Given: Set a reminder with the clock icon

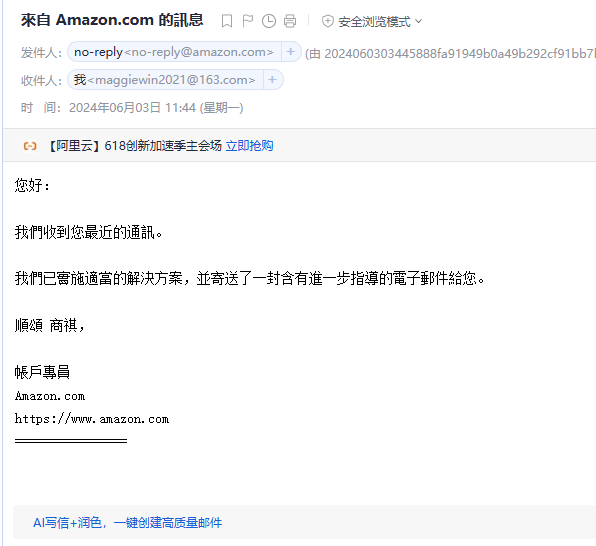Looking at the screenshot, I should point(269,21).
